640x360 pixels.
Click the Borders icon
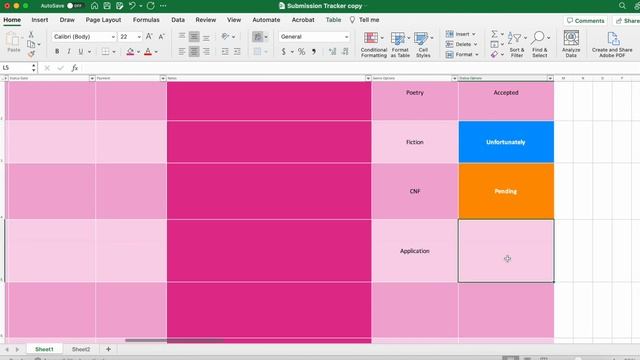click(x=105, y=51)
